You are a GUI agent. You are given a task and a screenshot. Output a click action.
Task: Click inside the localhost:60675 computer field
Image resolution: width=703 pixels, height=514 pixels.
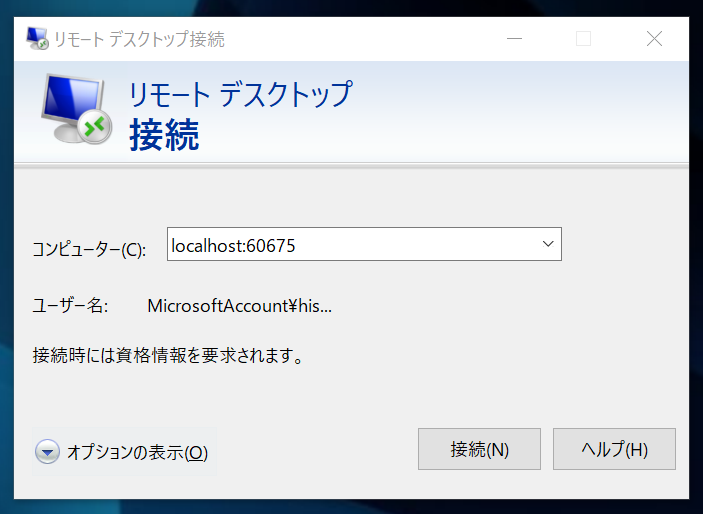(x=340, y=244)
